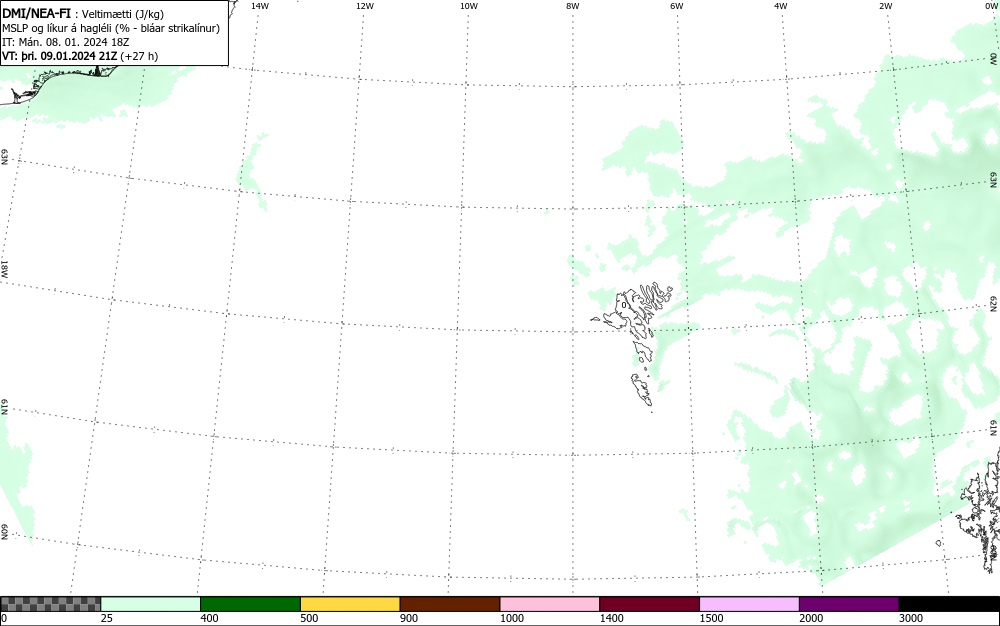
Task: Click the DMI/NEA-FI title text
Action: [x=36, y=13]
